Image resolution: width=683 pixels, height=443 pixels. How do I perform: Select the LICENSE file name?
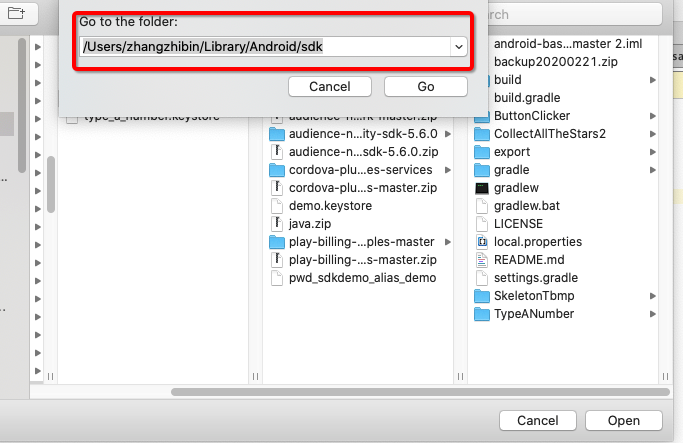518,223
